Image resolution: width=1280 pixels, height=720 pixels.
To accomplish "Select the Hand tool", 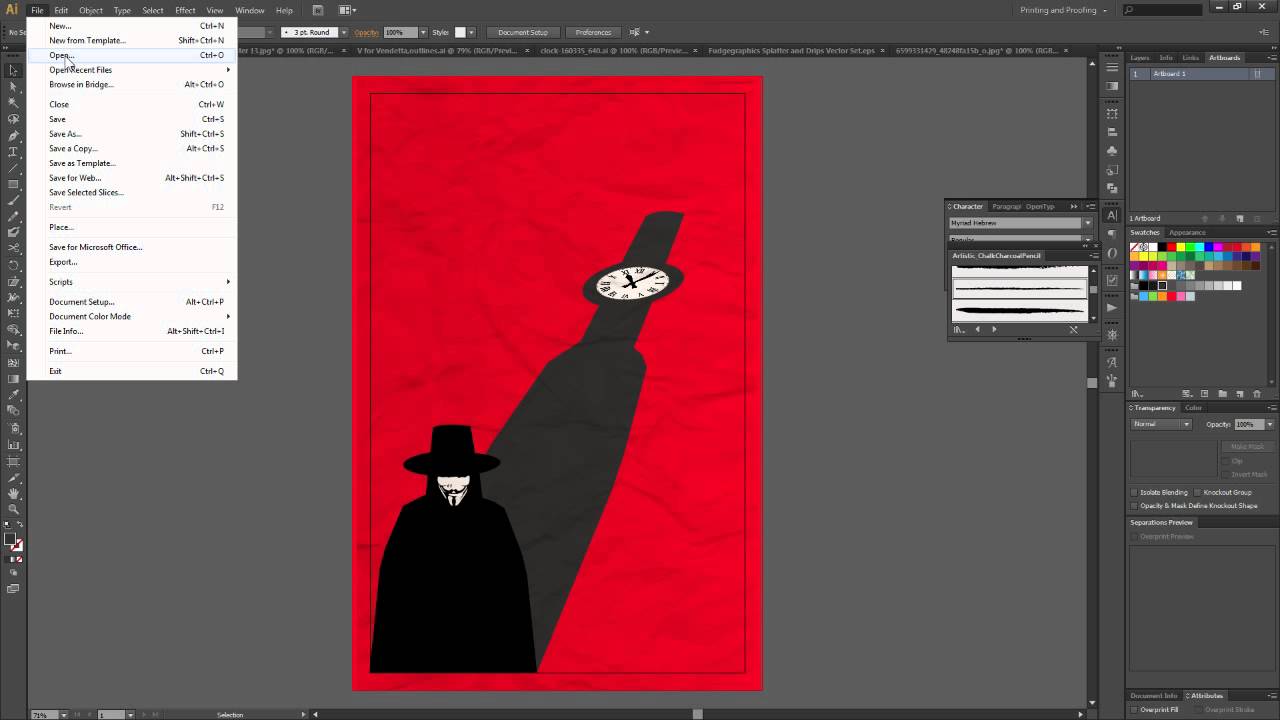I will coord(13,493).
